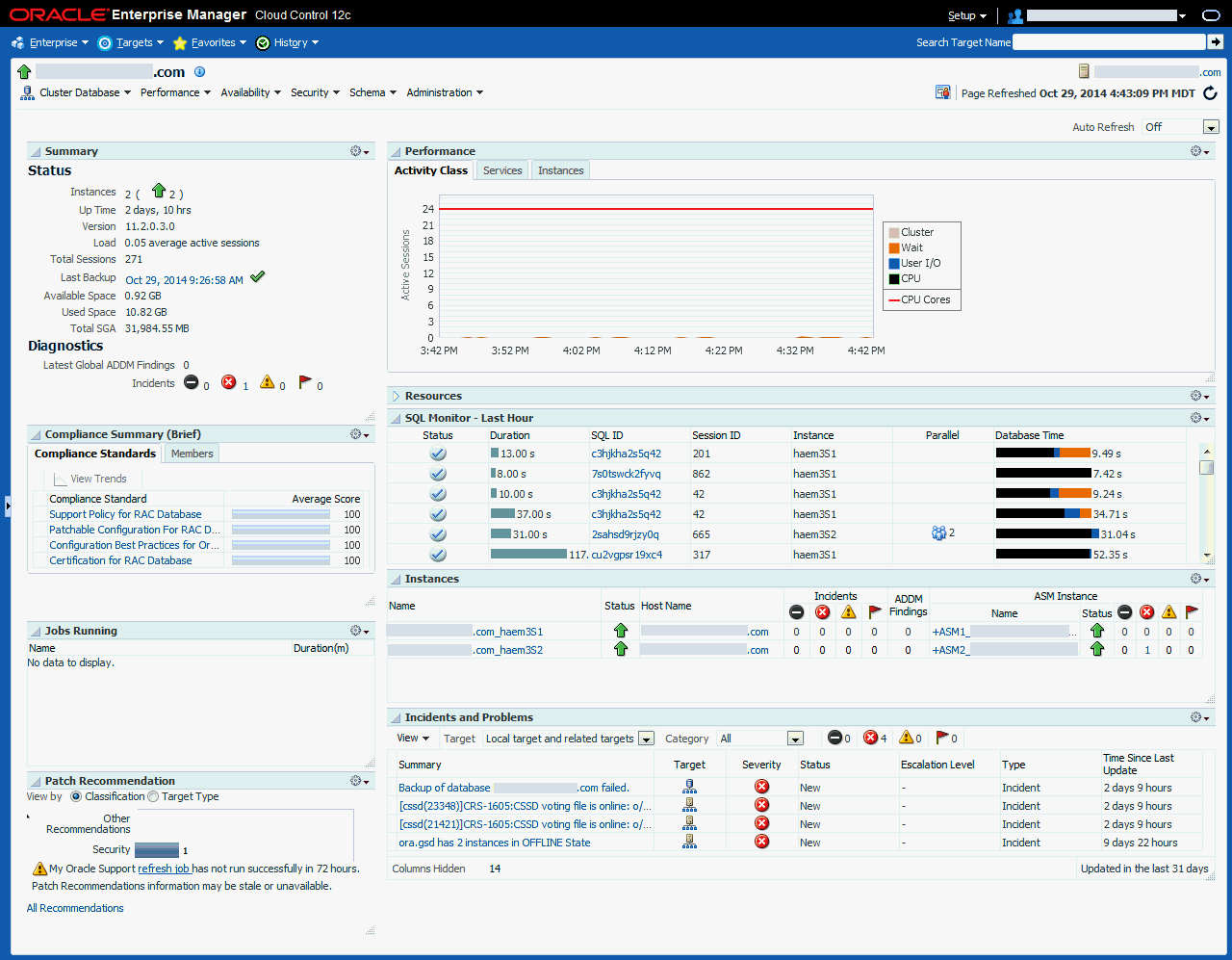The image size is (1232, 960).
Task: Open the Administration menu
Action: coord(445,92)
